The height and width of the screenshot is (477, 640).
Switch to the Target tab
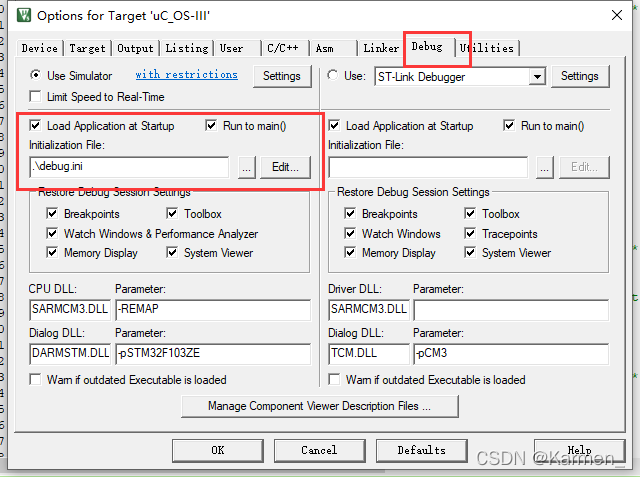pos(87,48)
